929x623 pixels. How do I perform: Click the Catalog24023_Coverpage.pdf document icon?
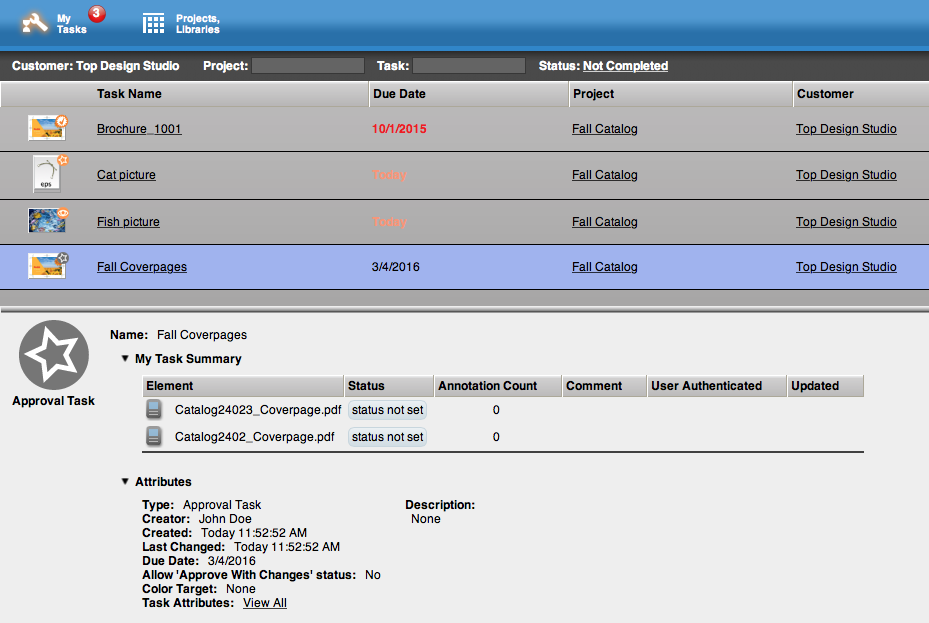point(153,410)
